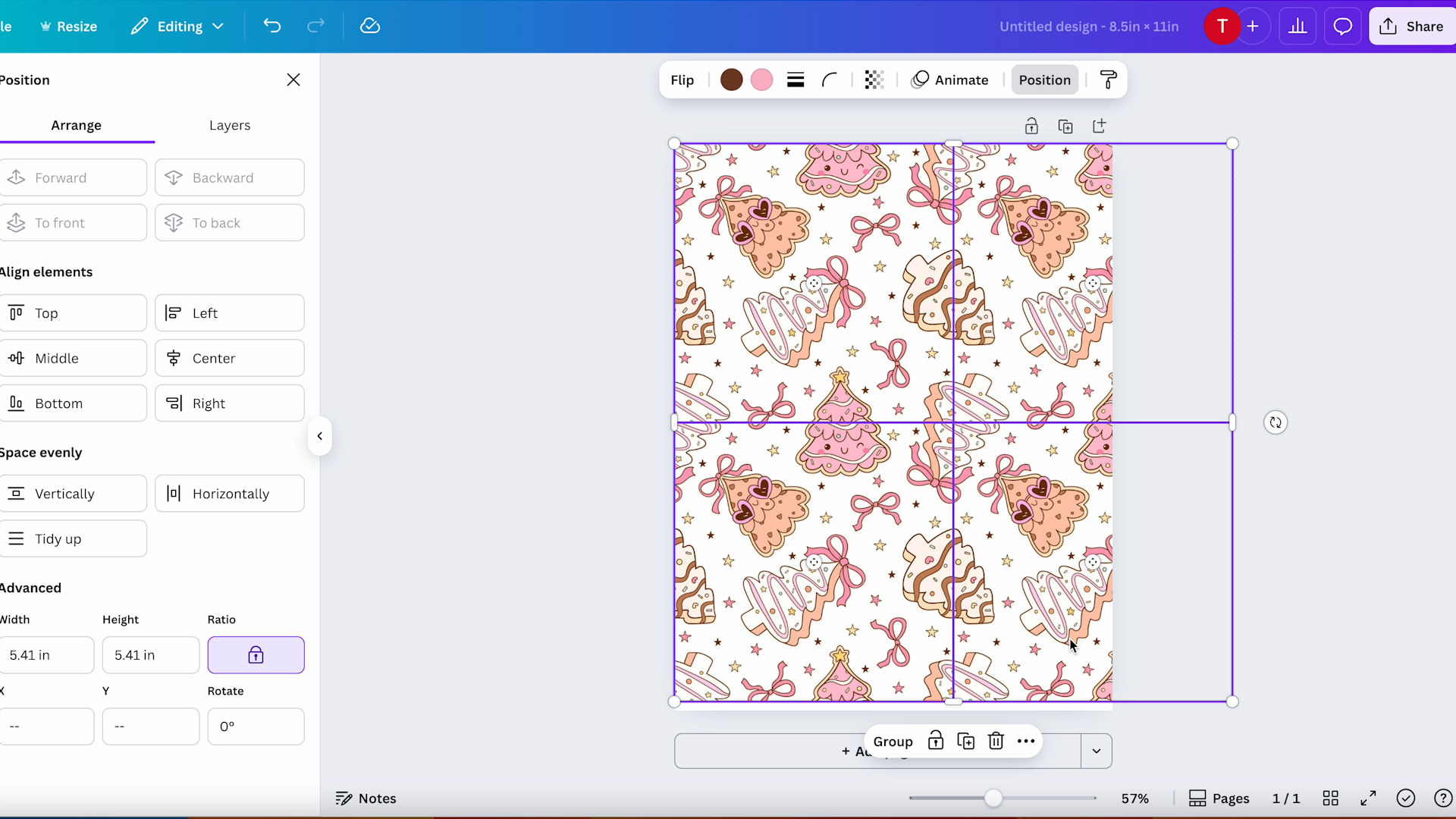Image resolution: width=1456 pixels, height=819 pixels.
Task: Adjust the zoom slider at bottom
Action: tap(993, 798)
